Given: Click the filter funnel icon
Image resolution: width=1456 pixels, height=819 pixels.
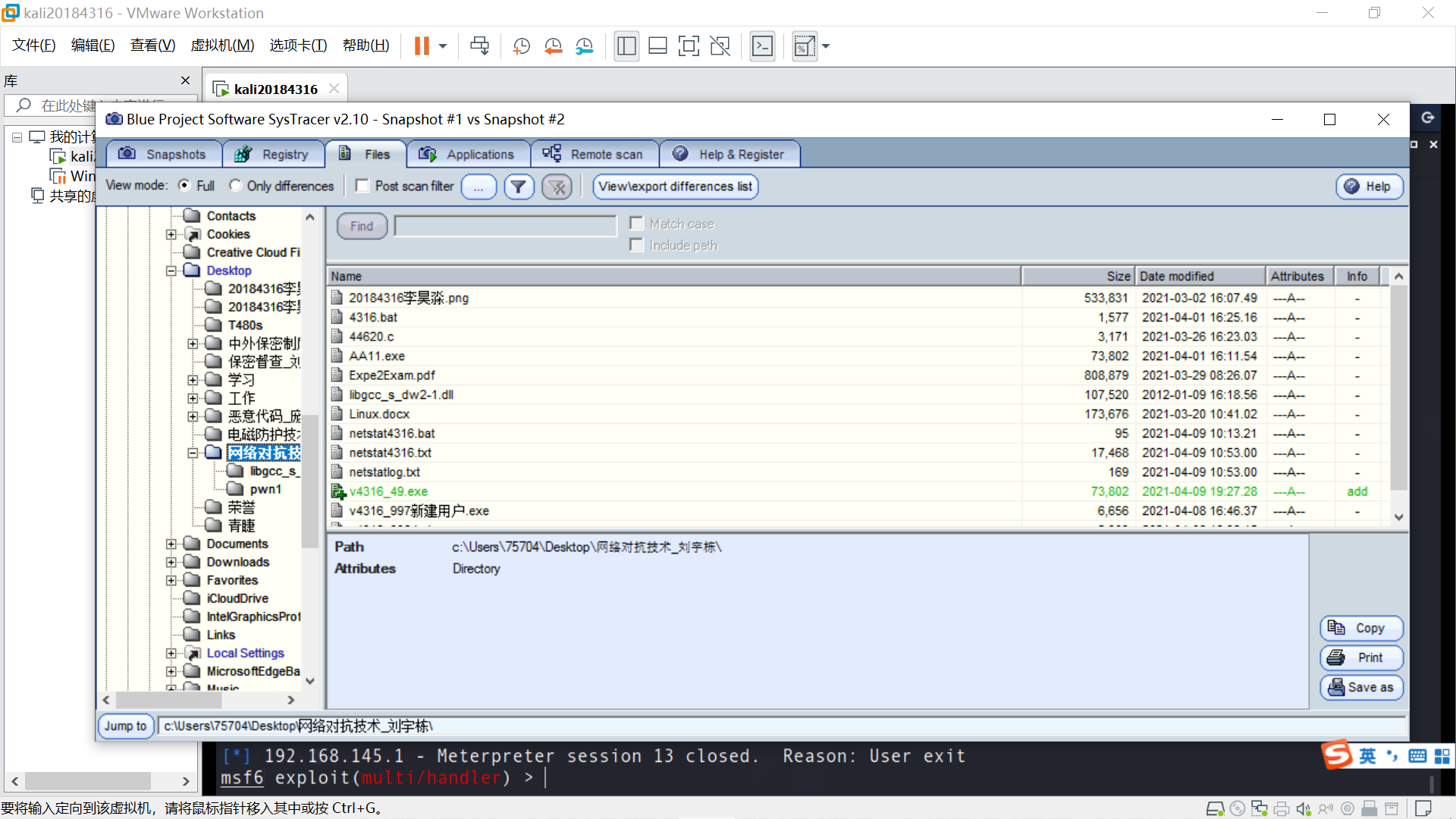Looking at the screenshot, I should point(519,187).
